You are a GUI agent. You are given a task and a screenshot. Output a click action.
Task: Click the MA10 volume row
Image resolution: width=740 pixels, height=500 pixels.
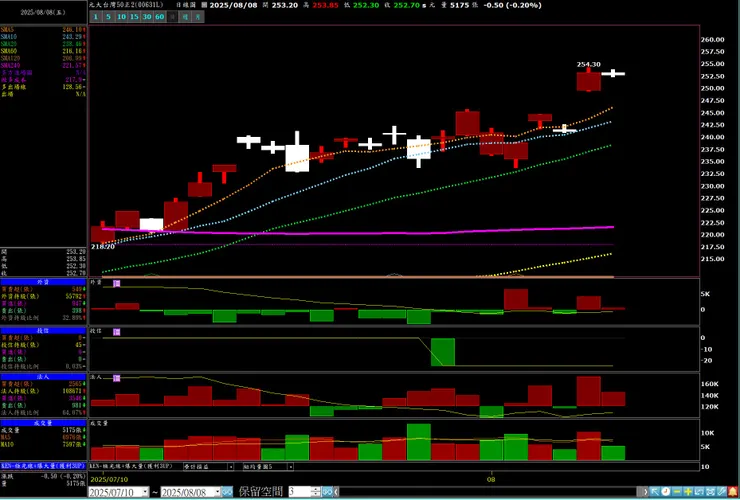43,444
